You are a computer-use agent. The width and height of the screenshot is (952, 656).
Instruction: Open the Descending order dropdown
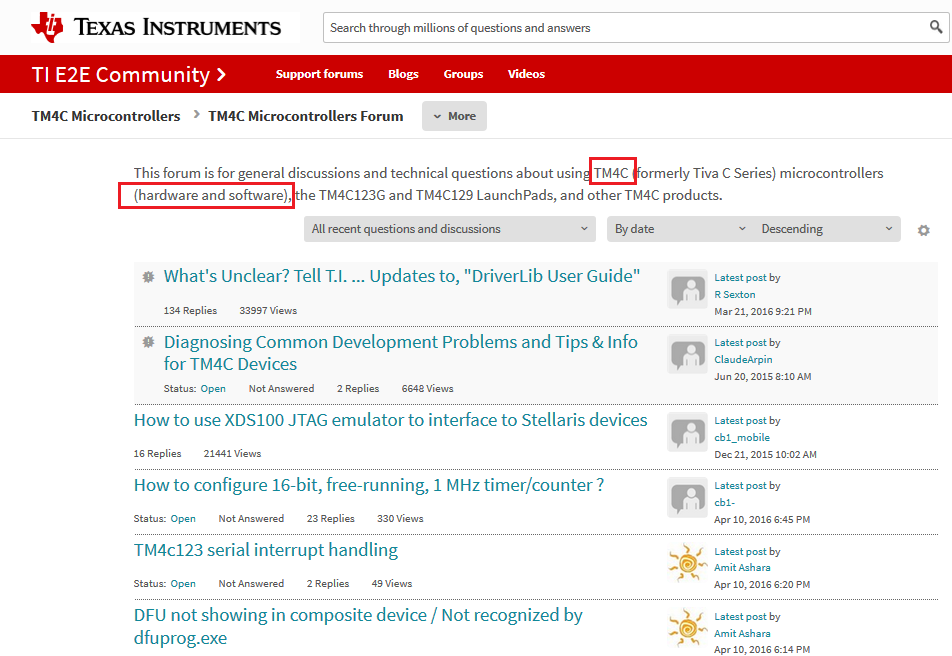[827, 229]
